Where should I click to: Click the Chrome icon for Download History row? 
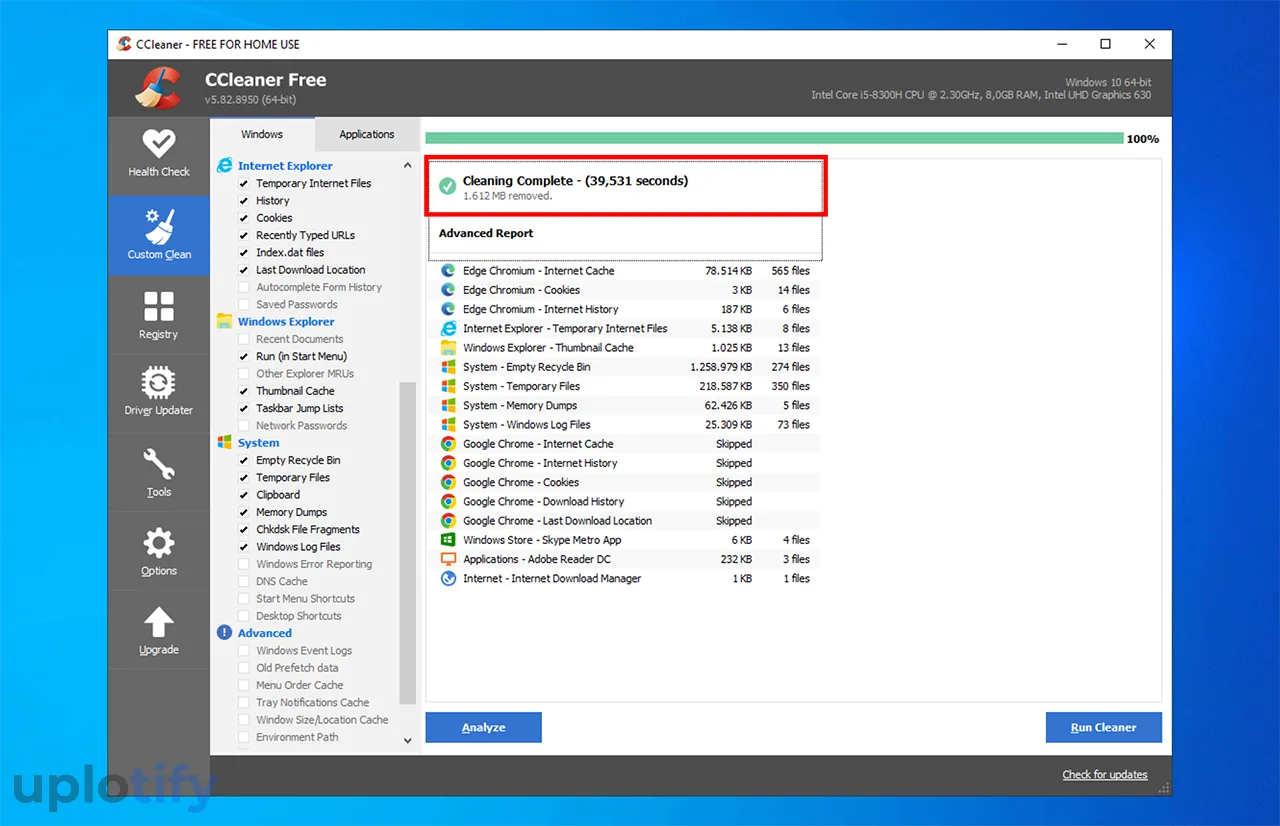448,502
